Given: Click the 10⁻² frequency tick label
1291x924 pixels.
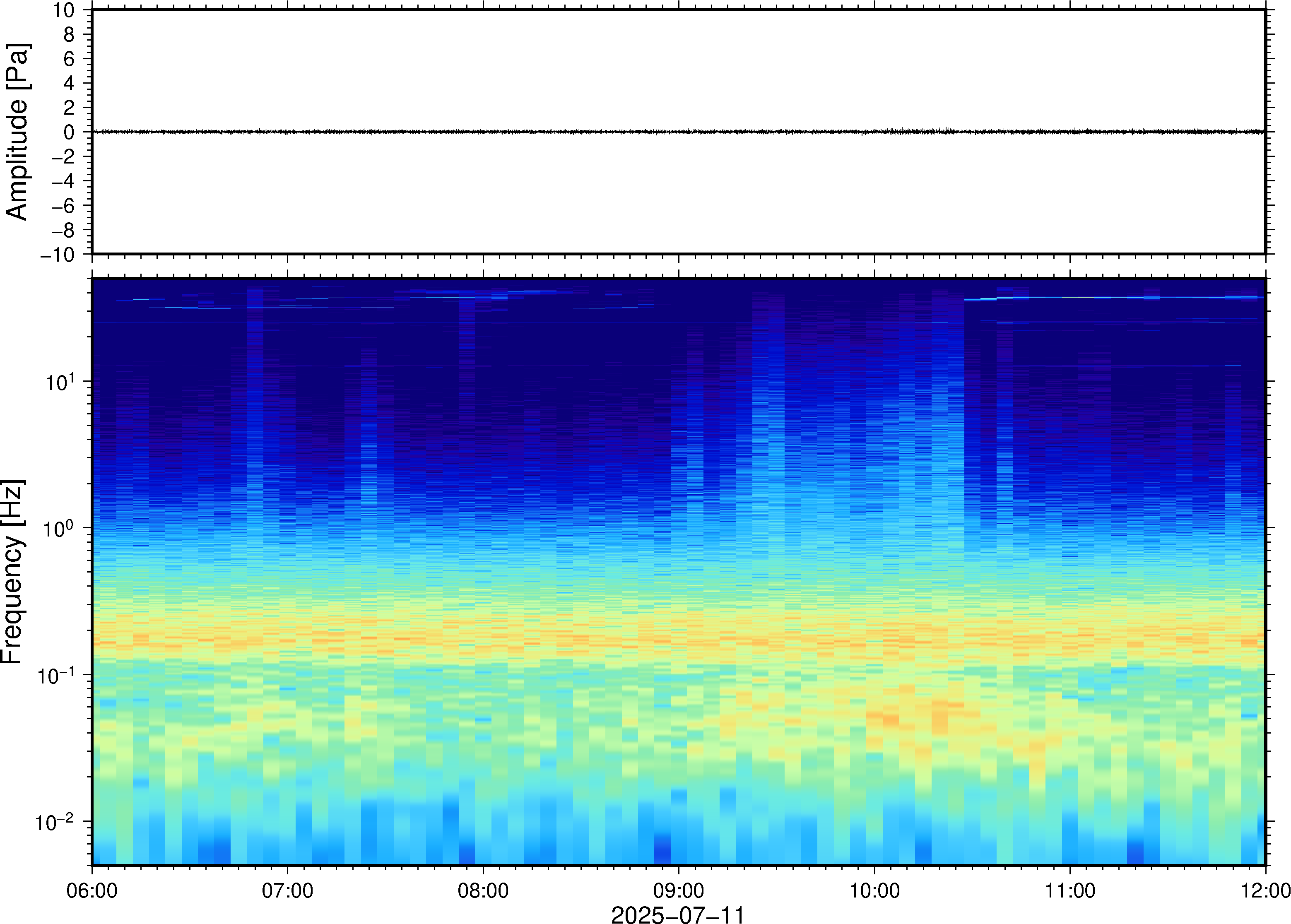Looking at the screenshot, I should click(55, 822).
